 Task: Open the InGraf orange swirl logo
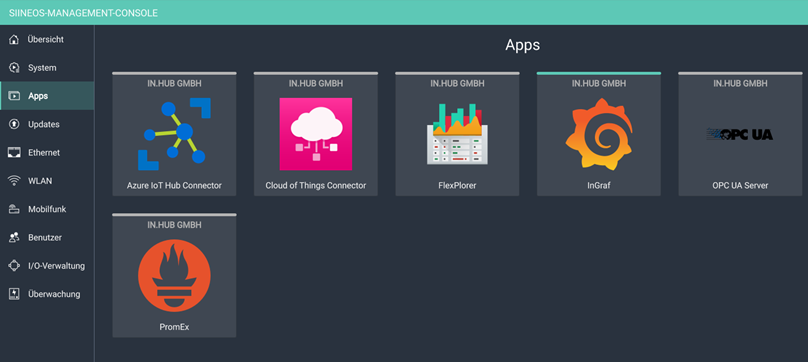coord(599,134)
